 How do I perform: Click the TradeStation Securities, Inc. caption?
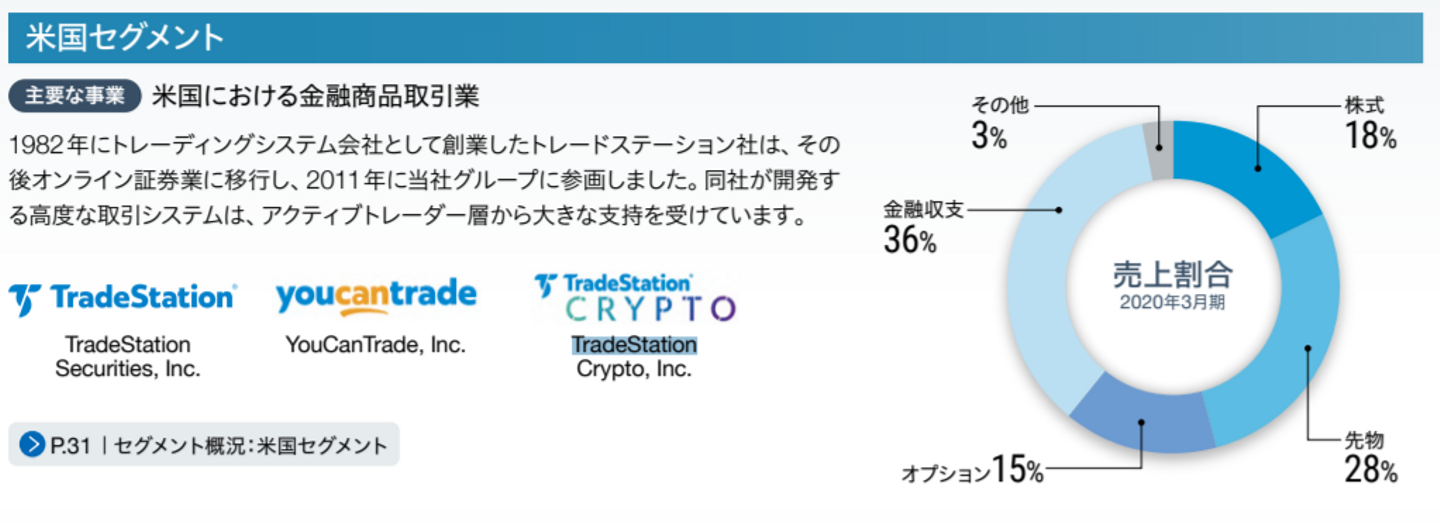[x=128, y=357]
